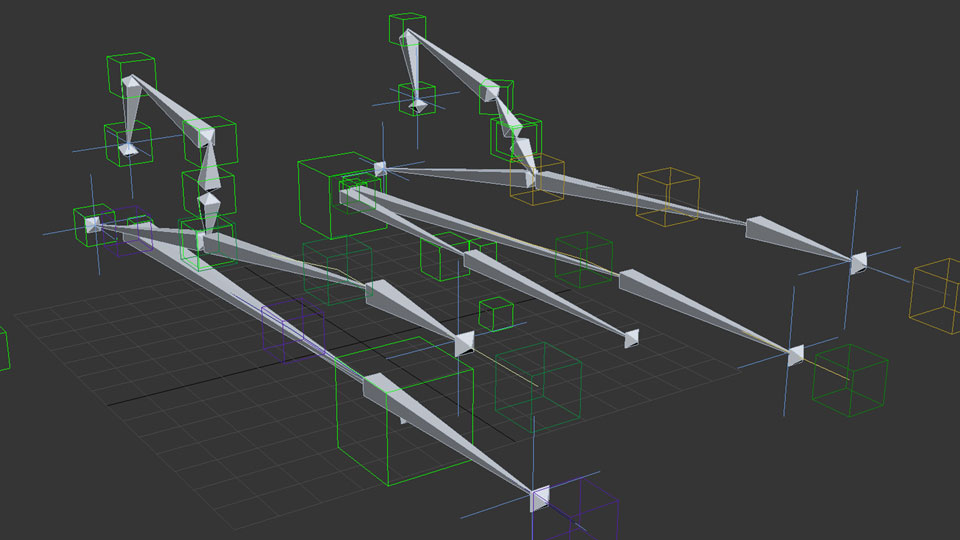960x540 pixels.
Task: Select the green cube atop the far leg chain
Action: (406, 28)
